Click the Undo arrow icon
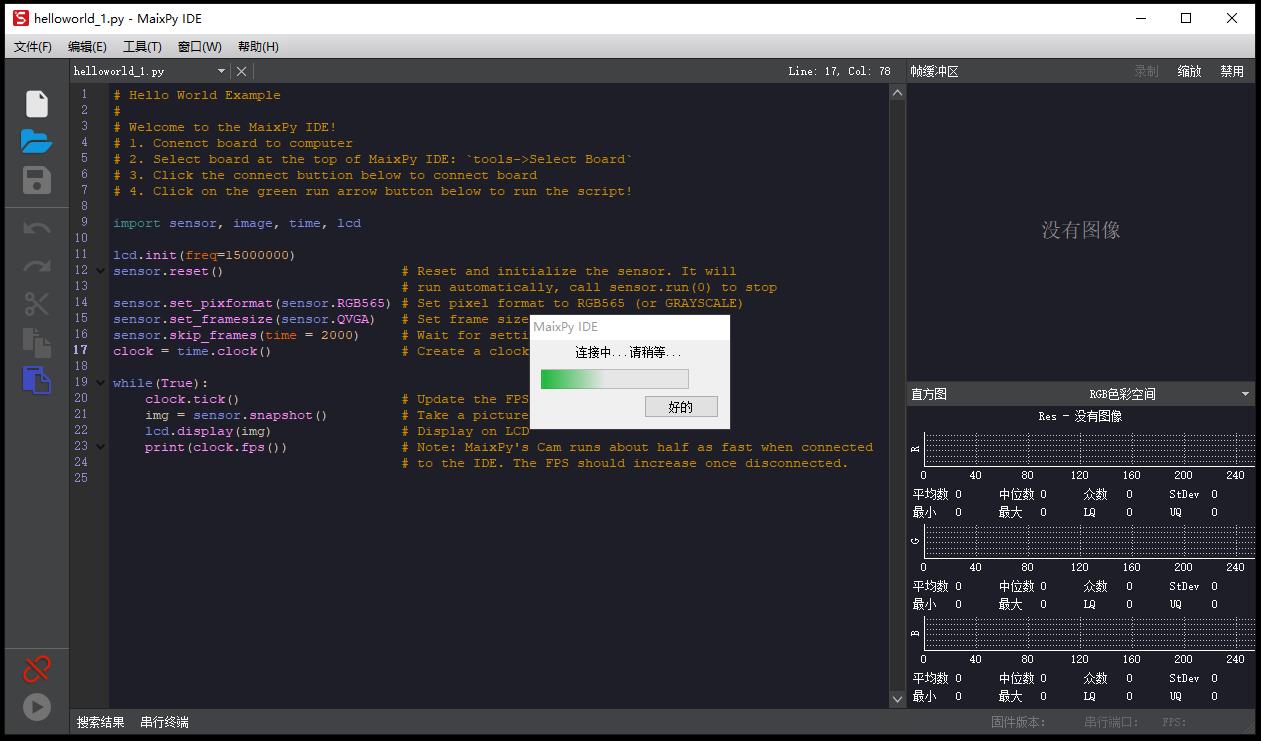 point(37,229)
